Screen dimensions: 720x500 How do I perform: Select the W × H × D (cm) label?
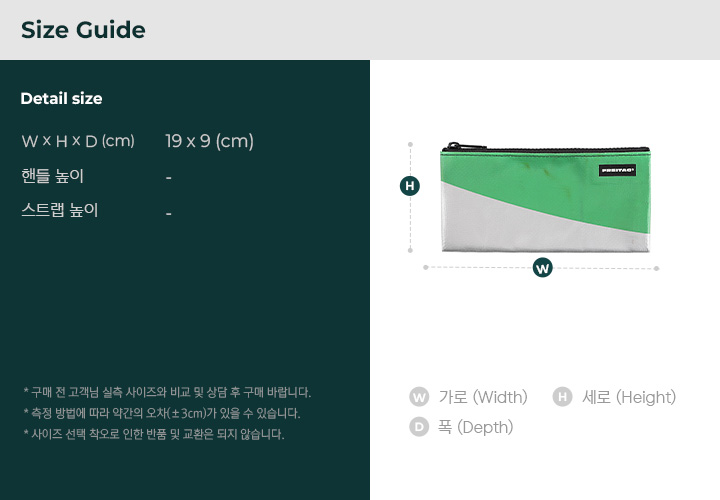(x=78, y=141)
